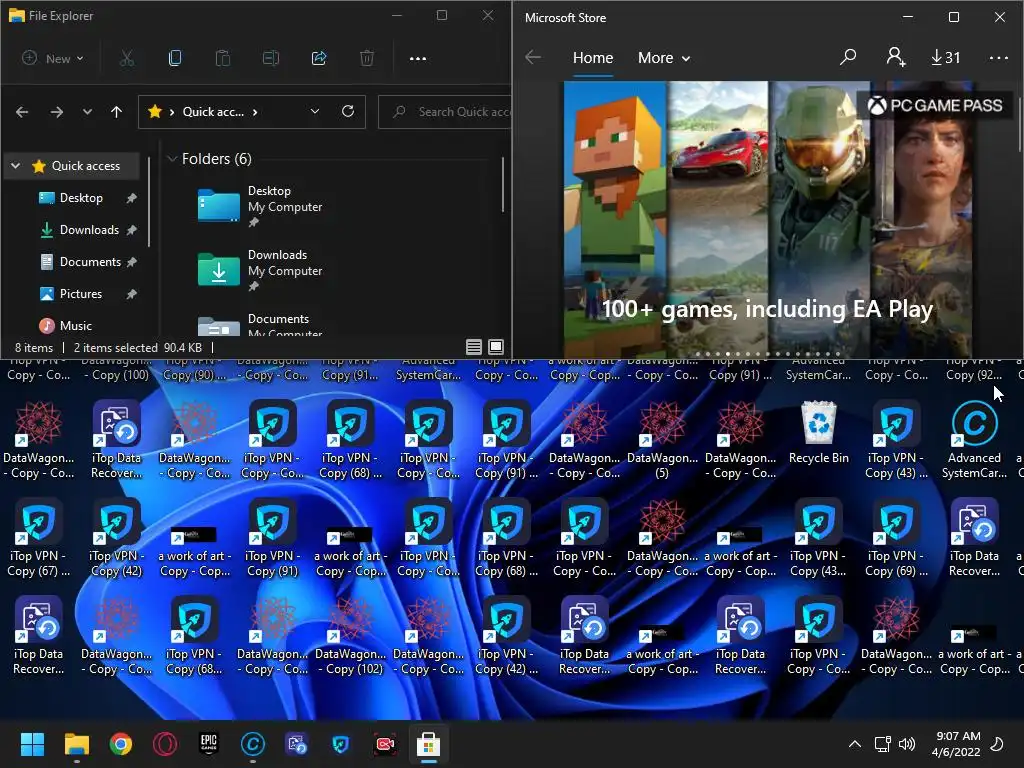Open iTop VPN from the taskbar
This screenshot has height=768, width=1024.
coord(341,744)
